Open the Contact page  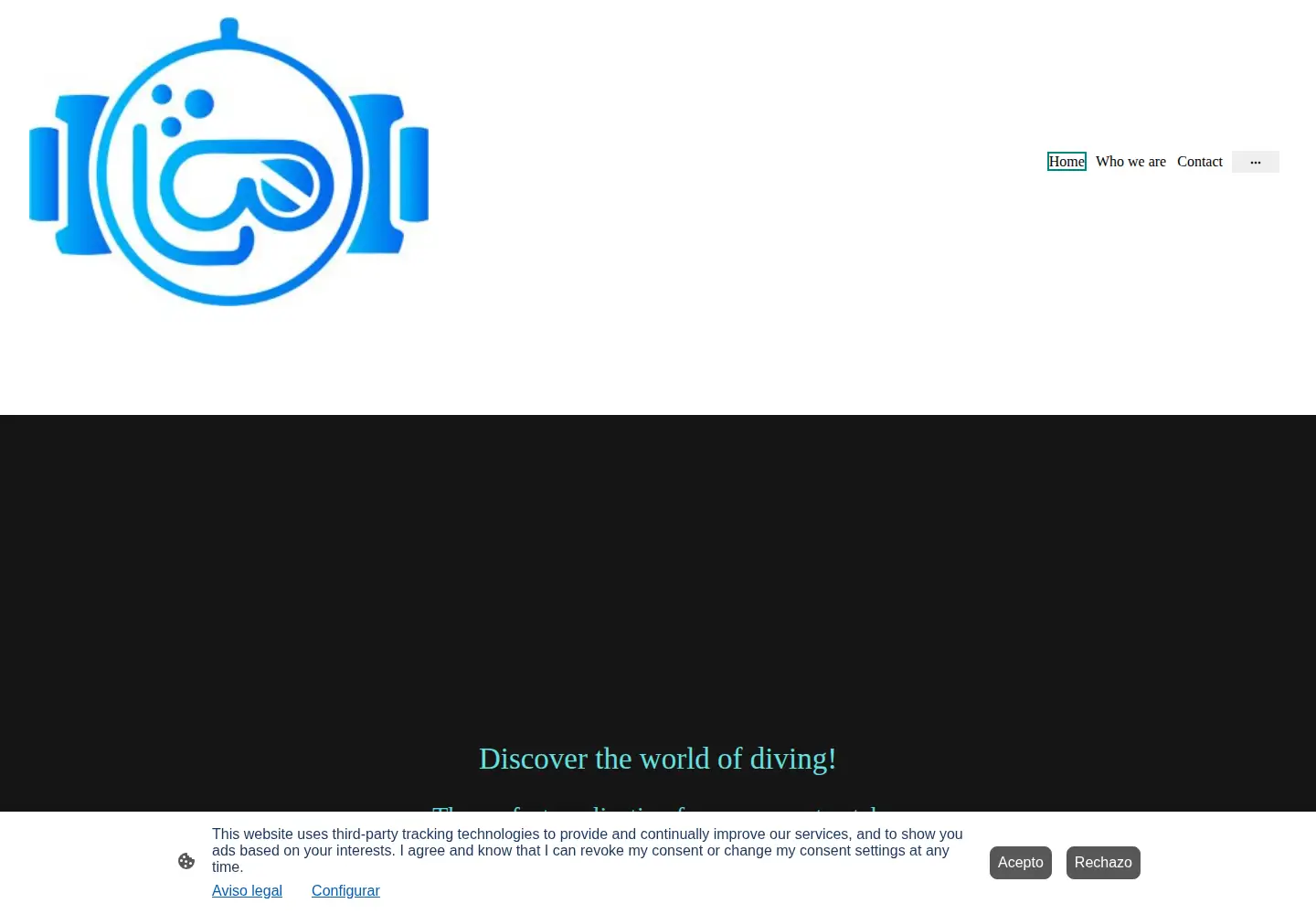point(1200,162)
